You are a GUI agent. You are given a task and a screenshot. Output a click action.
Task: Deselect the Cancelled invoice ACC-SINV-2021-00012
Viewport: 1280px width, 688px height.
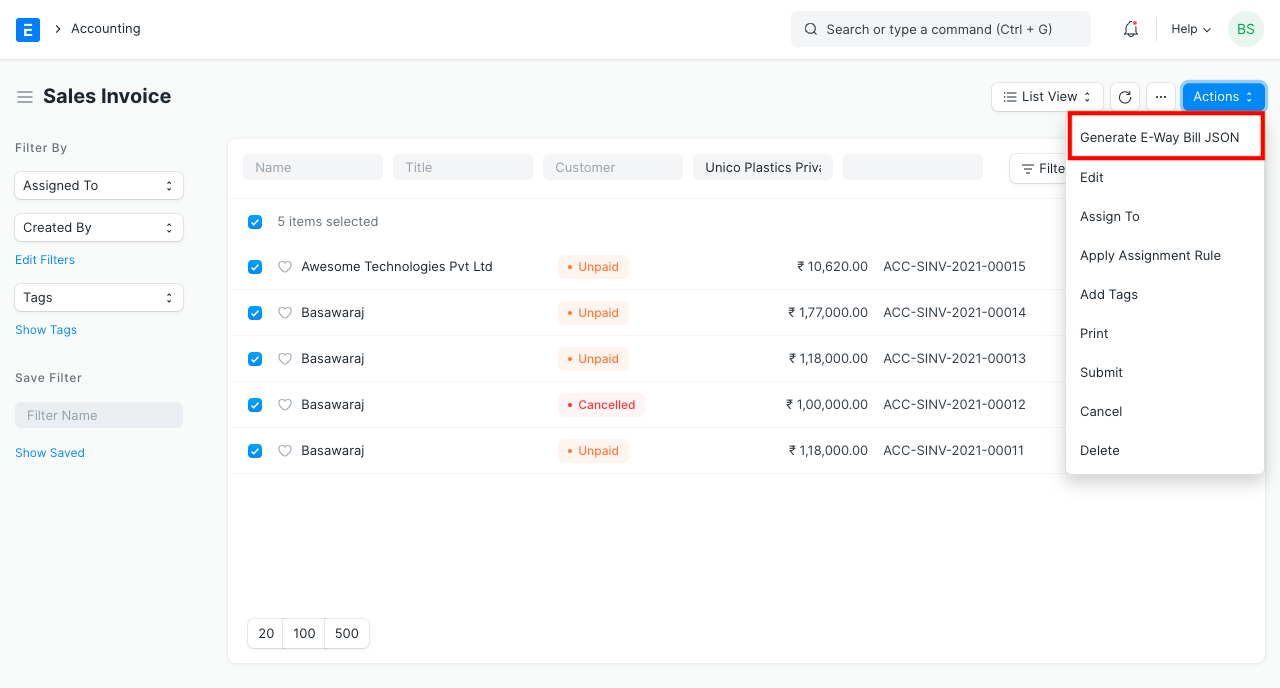(255, 405)
